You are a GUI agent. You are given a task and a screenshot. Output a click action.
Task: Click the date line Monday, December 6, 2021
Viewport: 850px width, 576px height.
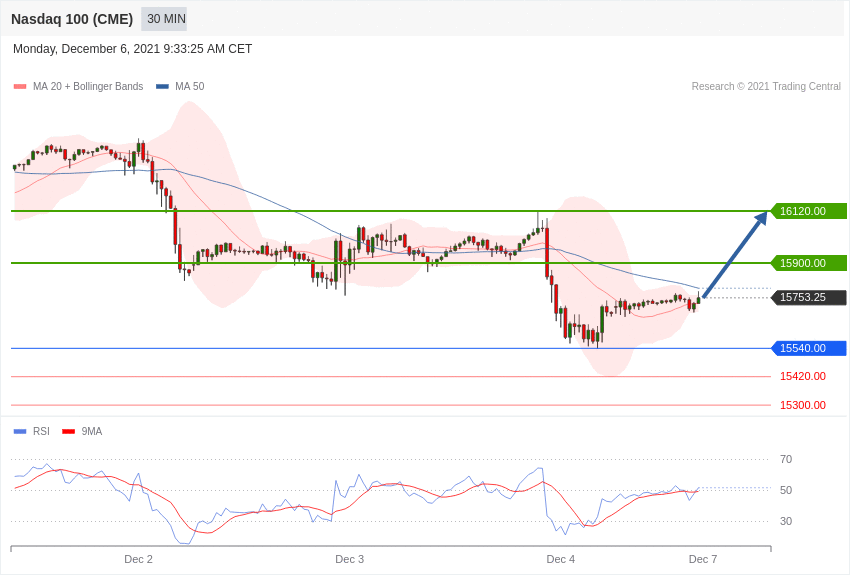click(132, 49)
